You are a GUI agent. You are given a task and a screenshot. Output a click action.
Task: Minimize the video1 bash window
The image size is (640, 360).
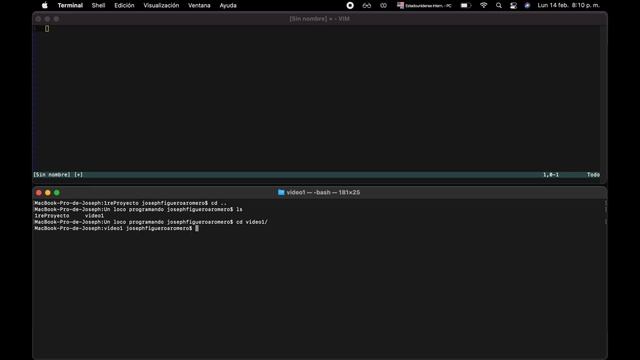point(48,193)
